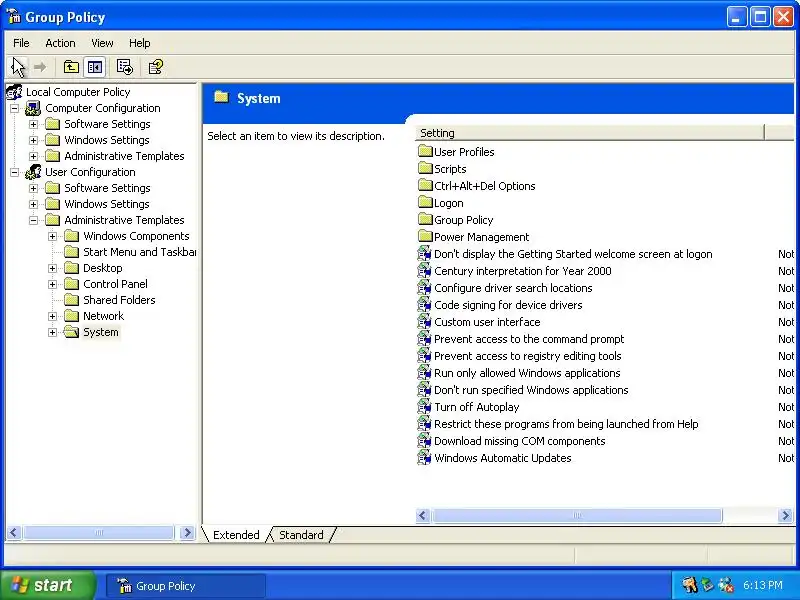The image size is (800, 600).
Task: Expand Software Settings under Computer Configuration
Action: click(33, 124)
